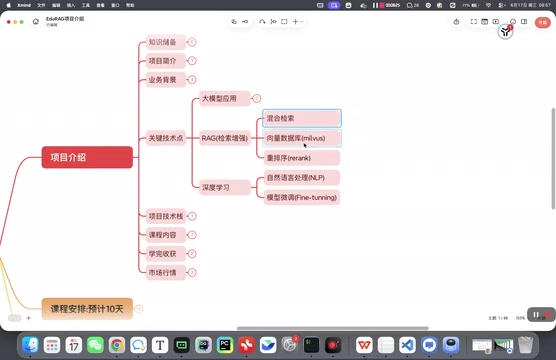
Task: Open Visual Studio Code from Dock
Action: click(407, 345)
